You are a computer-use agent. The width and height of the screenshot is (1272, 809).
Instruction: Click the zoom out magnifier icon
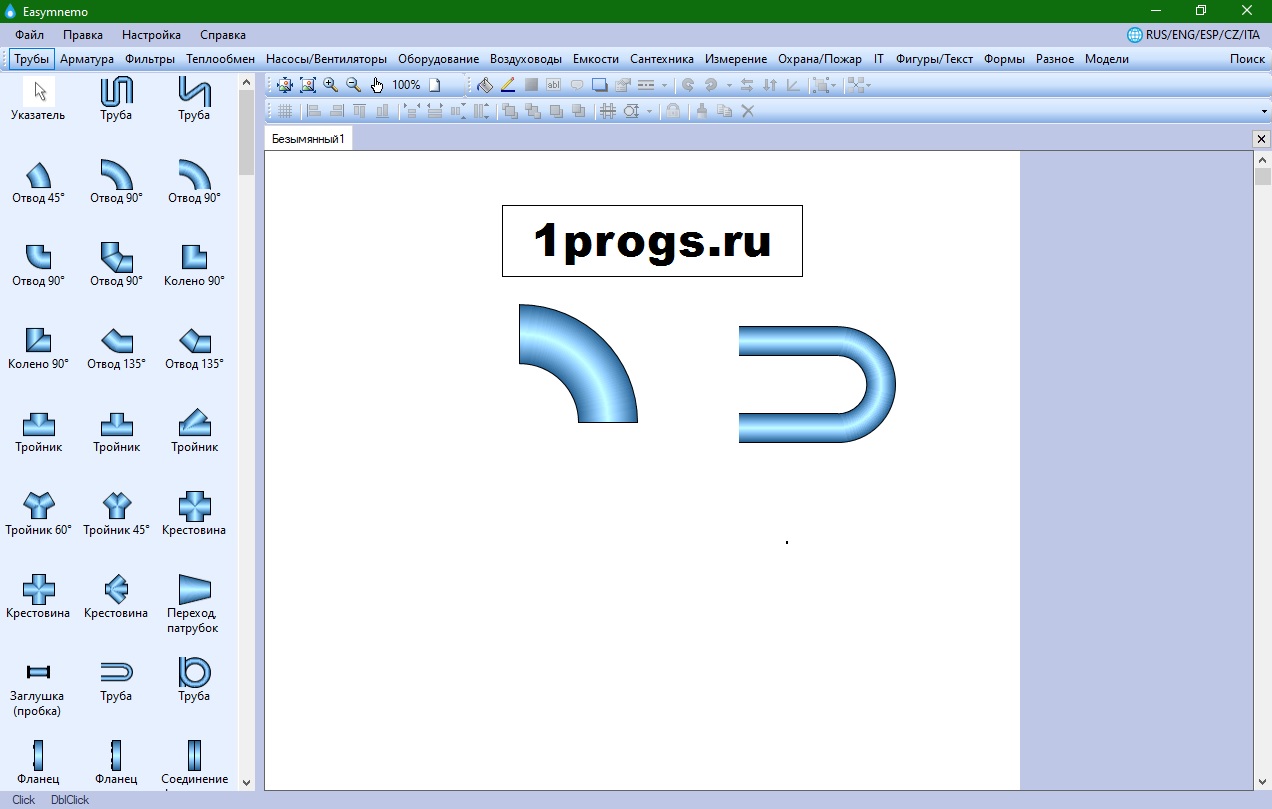353,85
